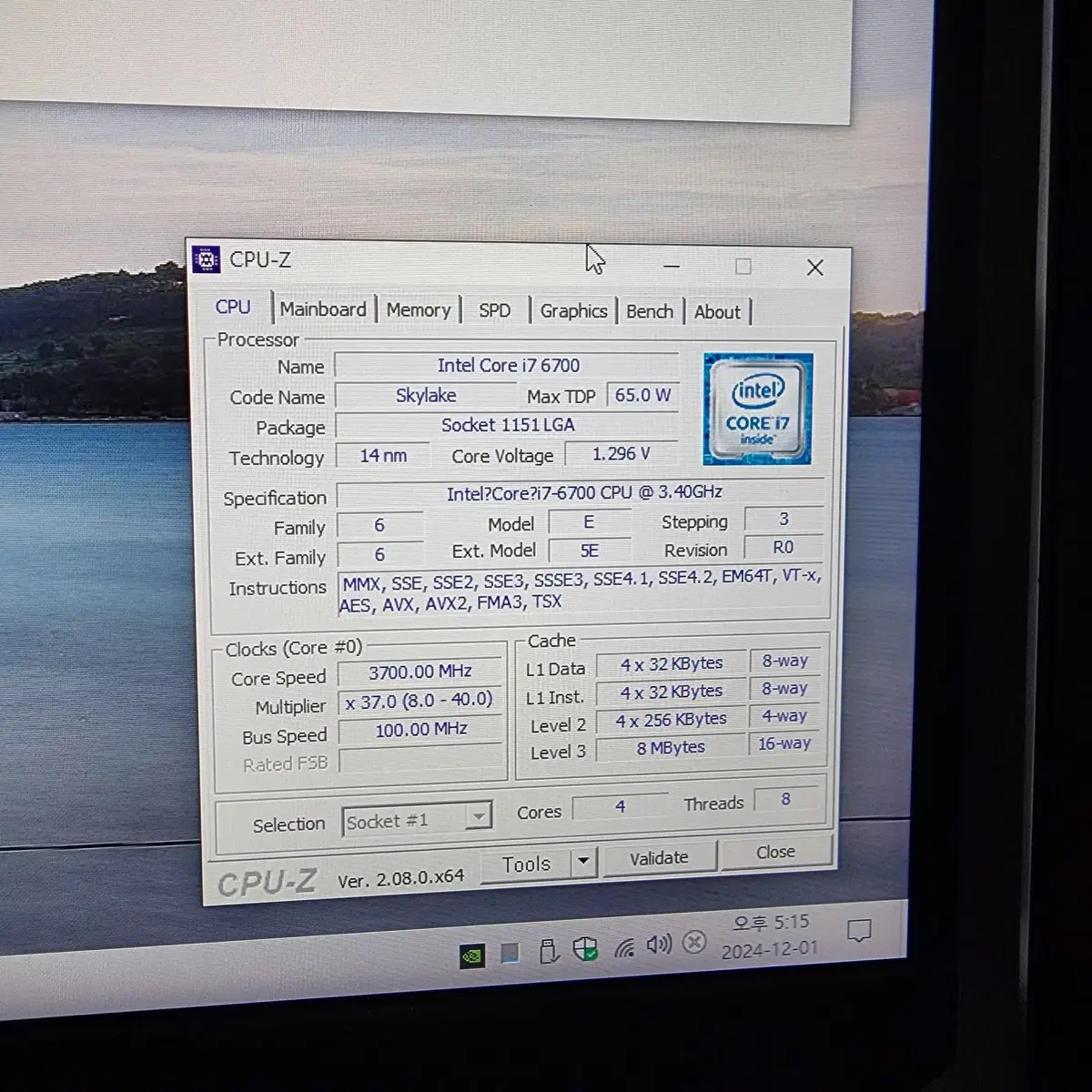Click the L1 Data size 4 x 32 KBytes
The width and height of the screenshot is (1092, 1092).
[x=672, y=664]
